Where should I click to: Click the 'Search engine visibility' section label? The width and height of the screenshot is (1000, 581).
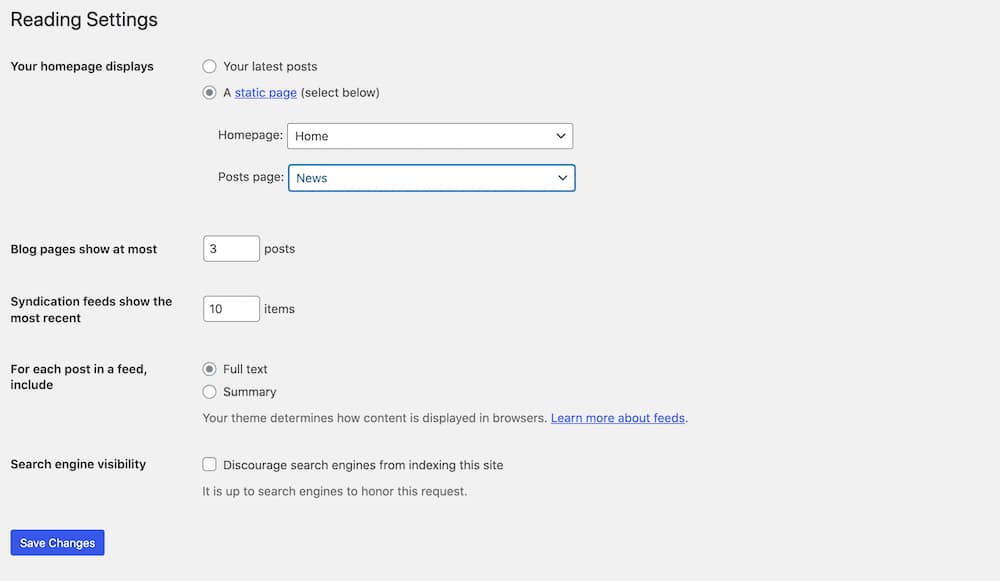77,464
